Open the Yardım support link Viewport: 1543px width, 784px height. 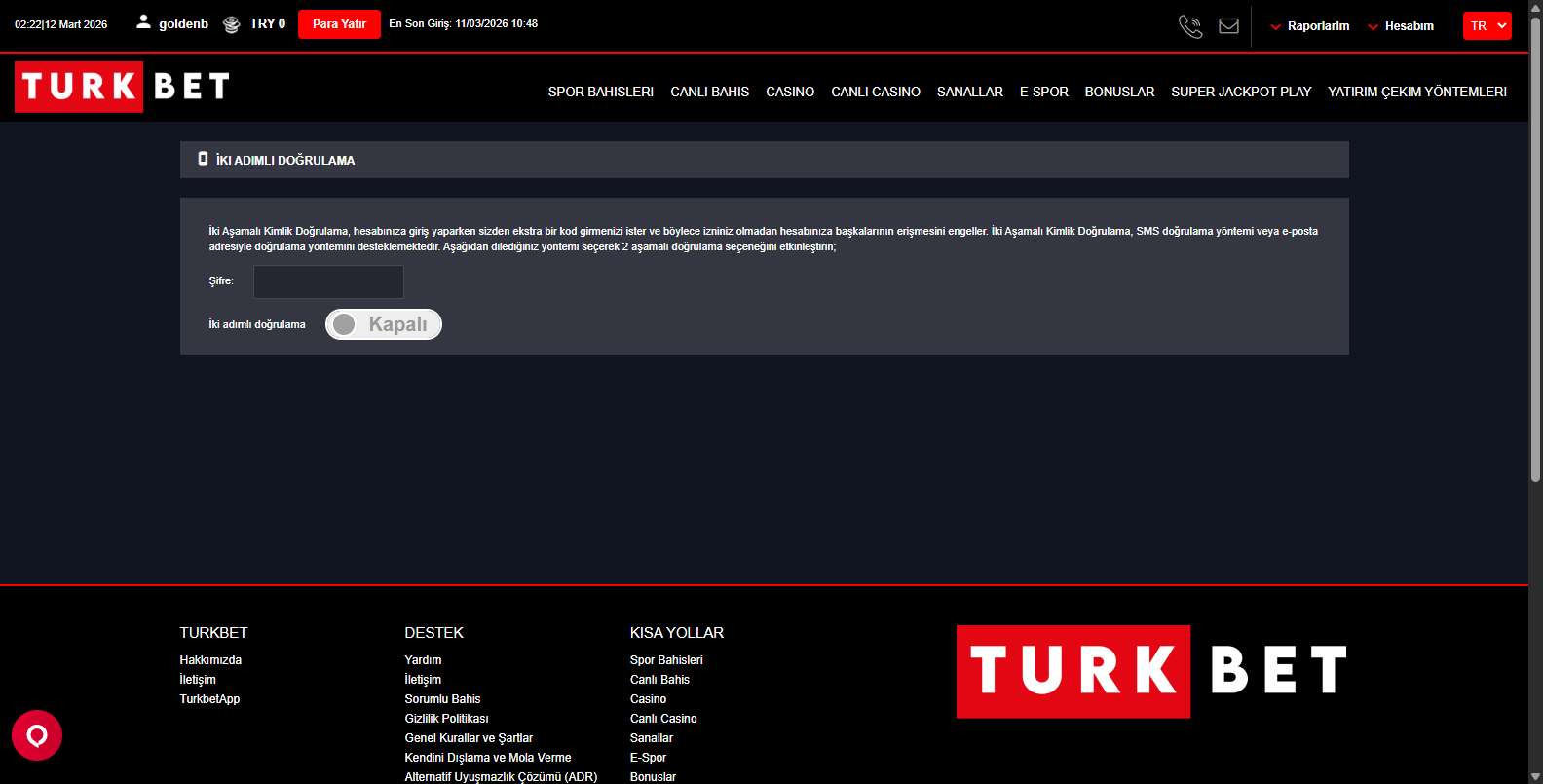point(423,660)
